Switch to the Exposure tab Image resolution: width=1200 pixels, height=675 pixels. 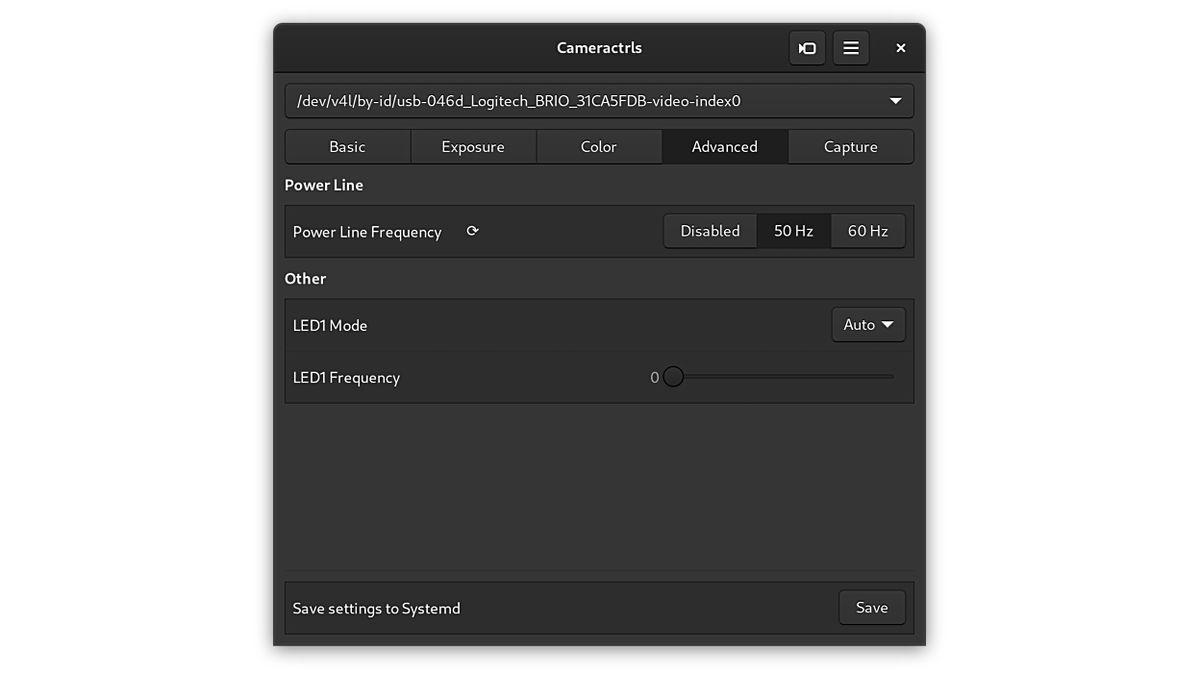coord(472,146)
